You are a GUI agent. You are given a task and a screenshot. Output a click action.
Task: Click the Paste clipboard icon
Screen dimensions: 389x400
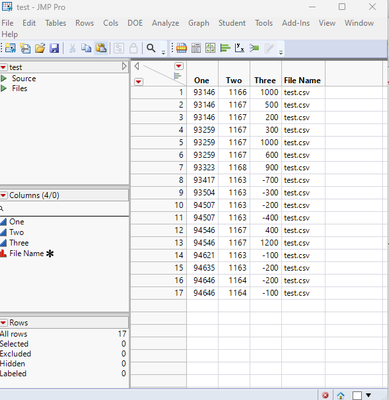tap(101, 48)
